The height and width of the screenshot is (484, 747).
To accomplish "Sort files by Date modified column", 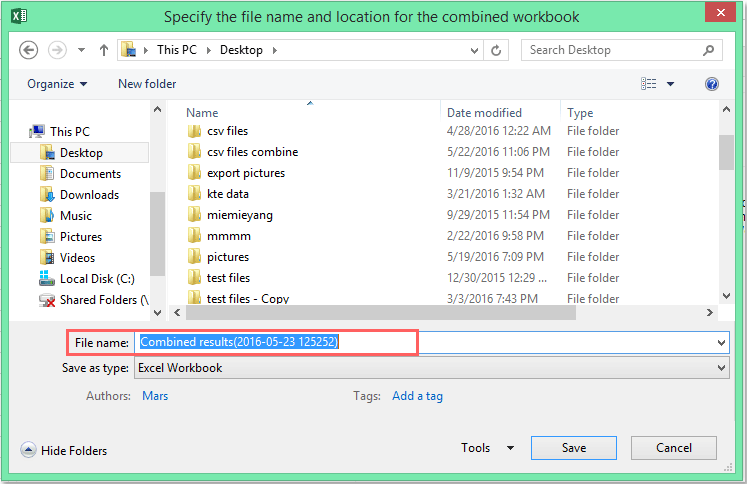I will [484, 113].
